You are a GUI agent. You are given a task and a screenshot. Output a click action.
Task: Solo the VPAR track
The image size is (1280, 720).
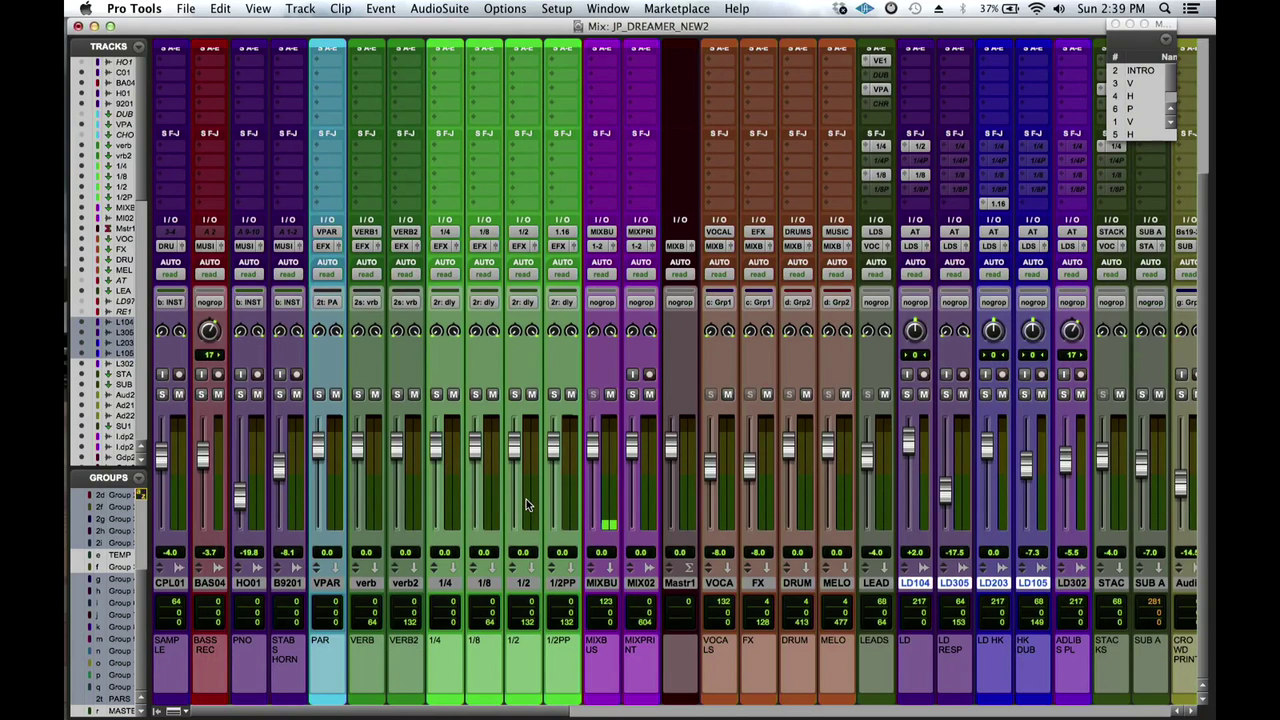pos(319,394)
